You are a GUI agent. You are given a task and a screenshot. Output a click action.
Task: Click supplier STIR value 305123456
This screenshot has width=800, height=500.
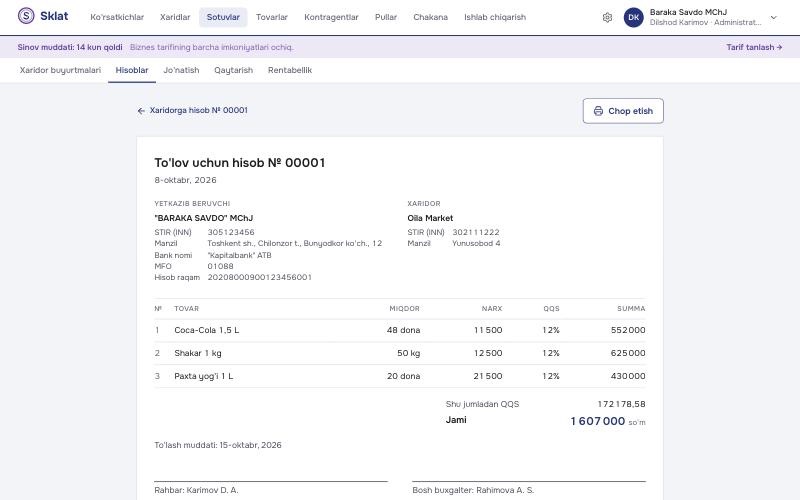(231, 232)
